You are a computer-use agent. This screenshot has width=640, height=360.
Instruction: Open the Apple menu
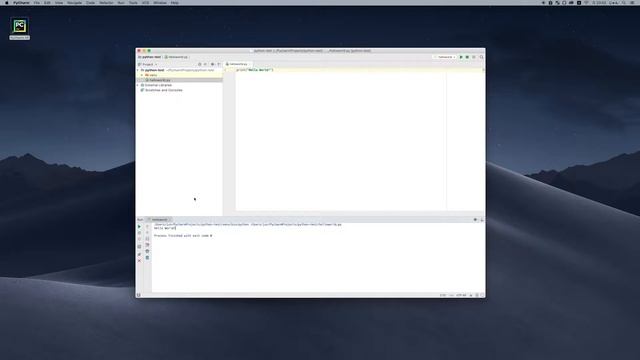(x=7, y=3)
